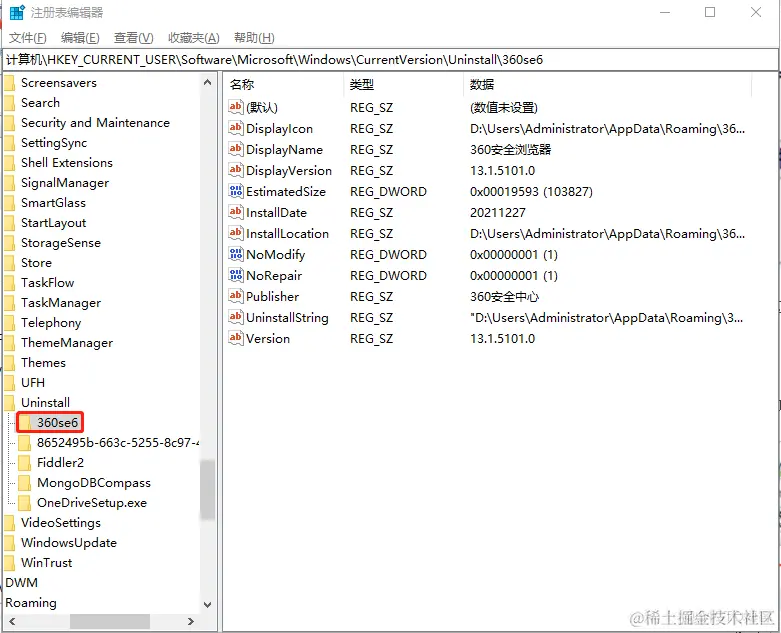781x633 pixels.
Task: Click the 0x00019593 (103827) data value
Action: (x=531, y=191)
